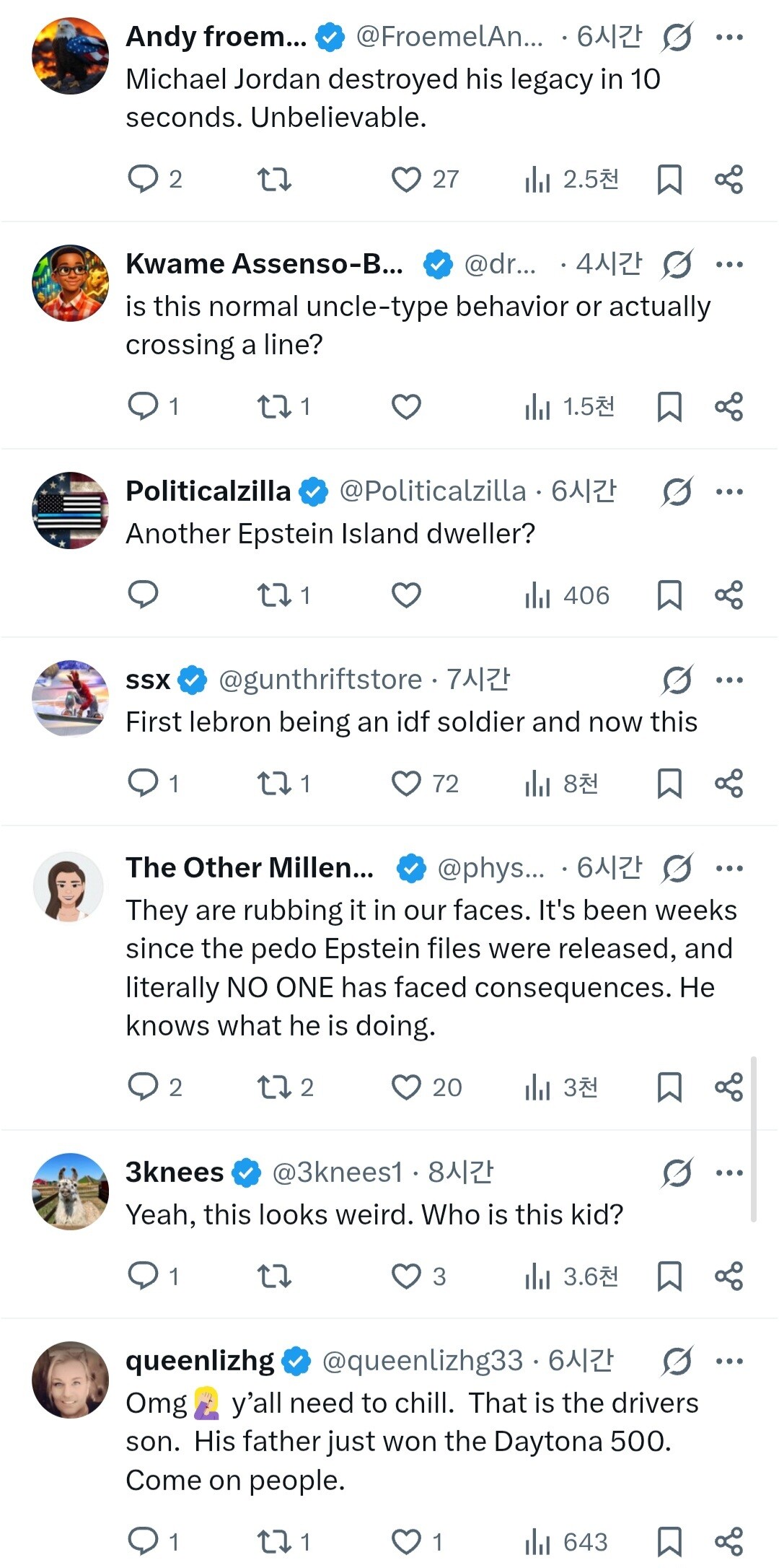Open Grok icon on The Other Millennial's tweet
This screenshot has width=779, height=1568.
[x=677, y=868]
